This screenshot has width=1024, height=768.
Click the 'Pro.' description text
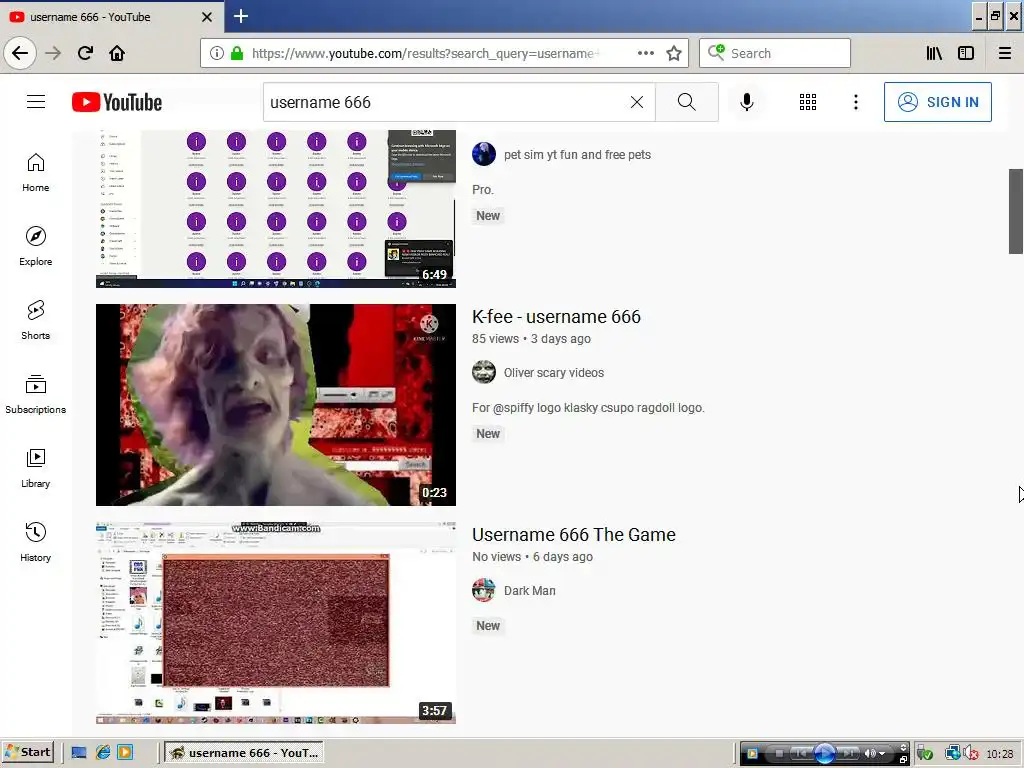click(x=483, y=189)
